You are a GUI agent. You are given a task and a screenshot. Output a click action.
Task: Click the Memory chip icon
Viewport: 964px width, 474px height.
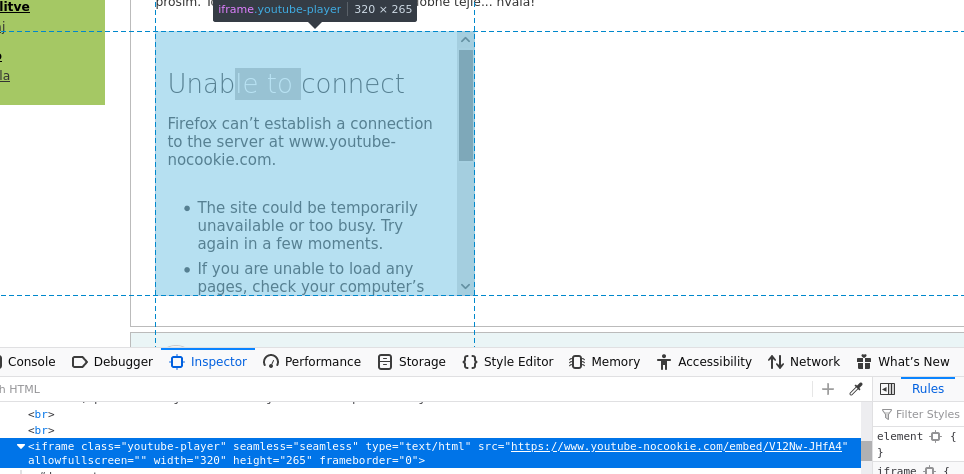pyautogui.click(x=577, y=362)
